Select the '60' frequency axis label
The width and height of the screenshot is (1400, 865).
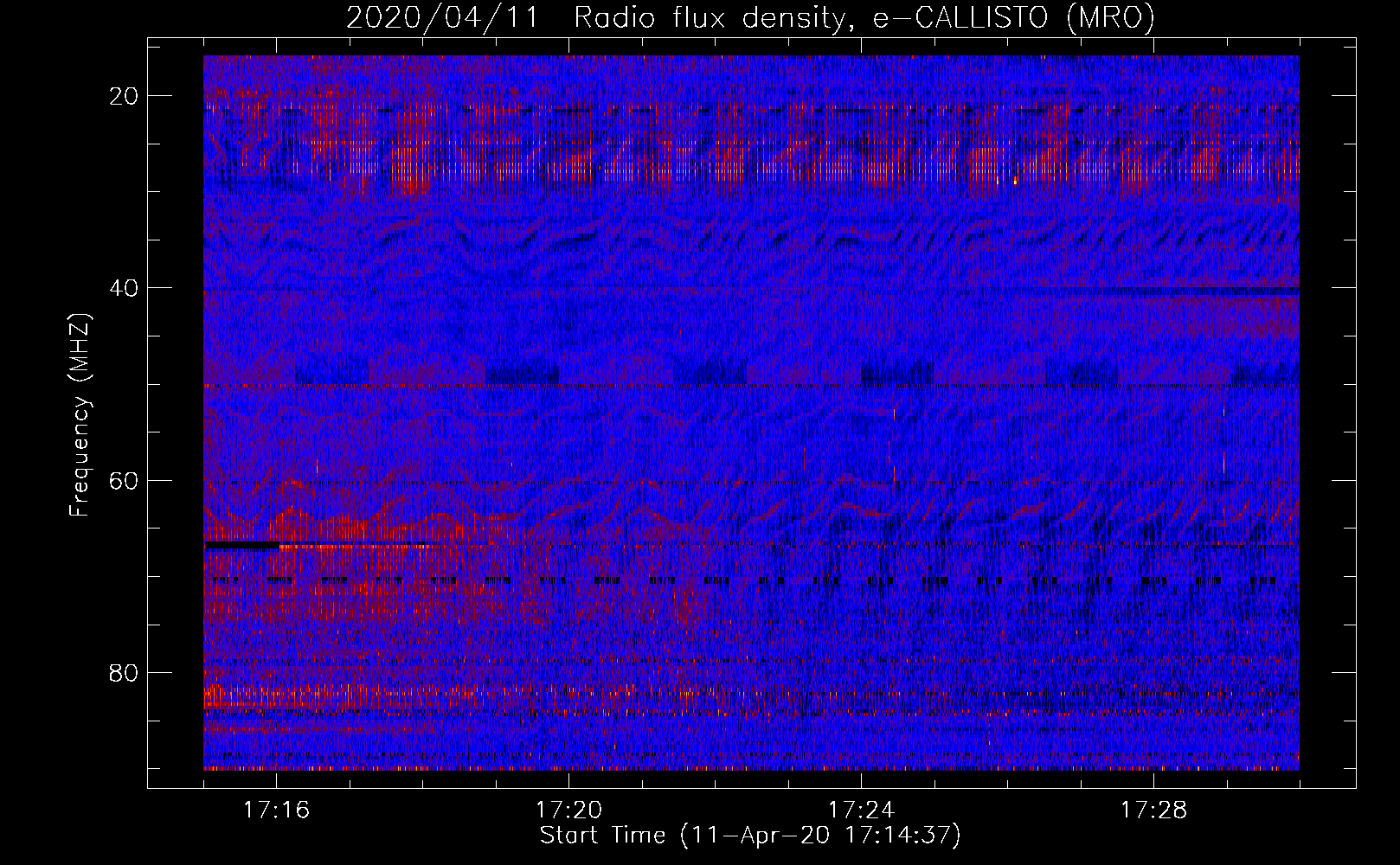point(125,480)
